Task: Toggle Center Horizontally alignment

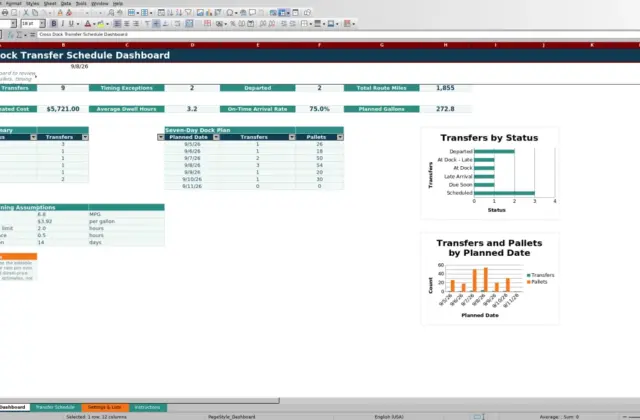Action: point(127,24)
